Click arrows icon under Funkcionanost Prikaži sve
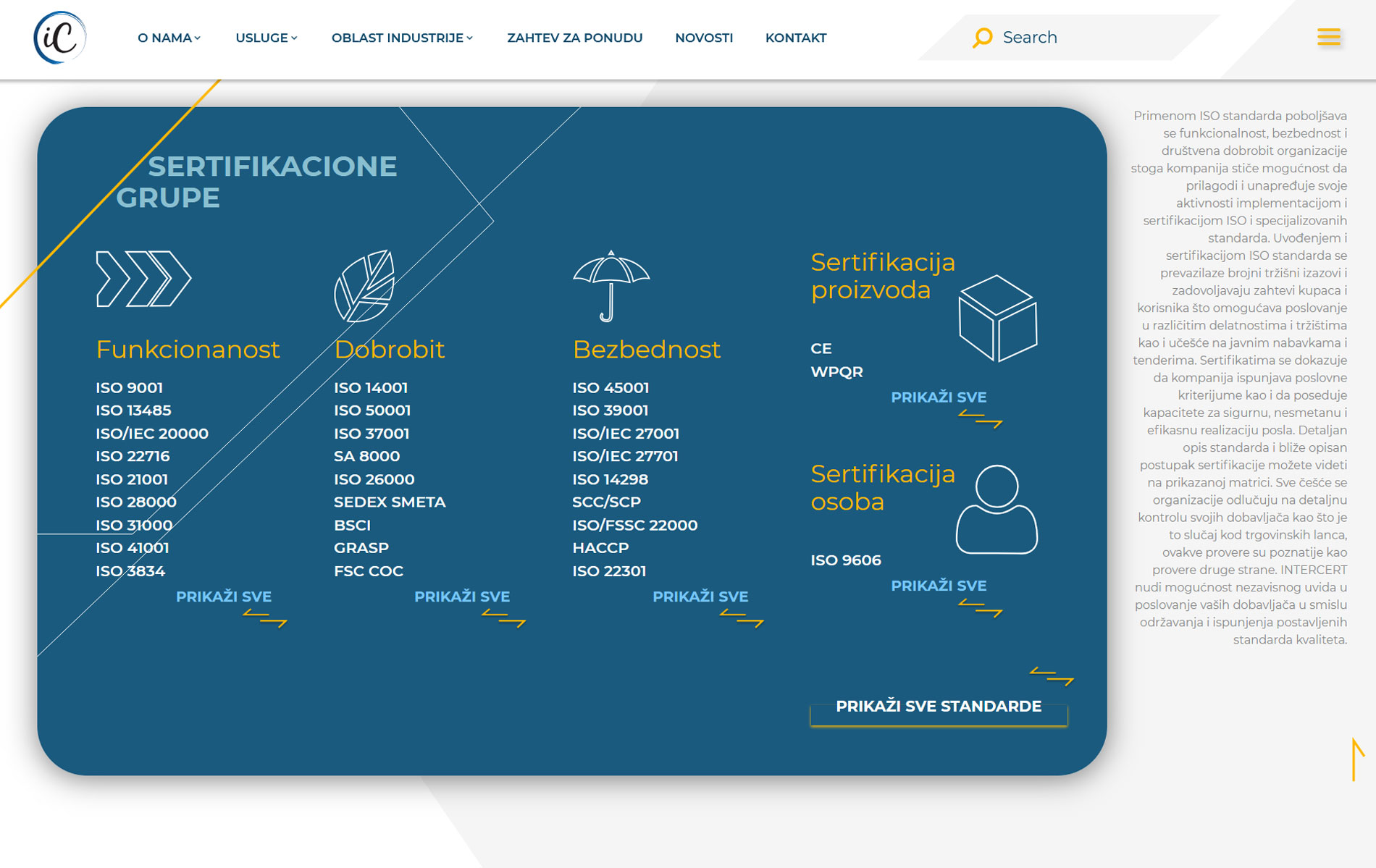The image size is (1376, 868). (x=265, y=618)
